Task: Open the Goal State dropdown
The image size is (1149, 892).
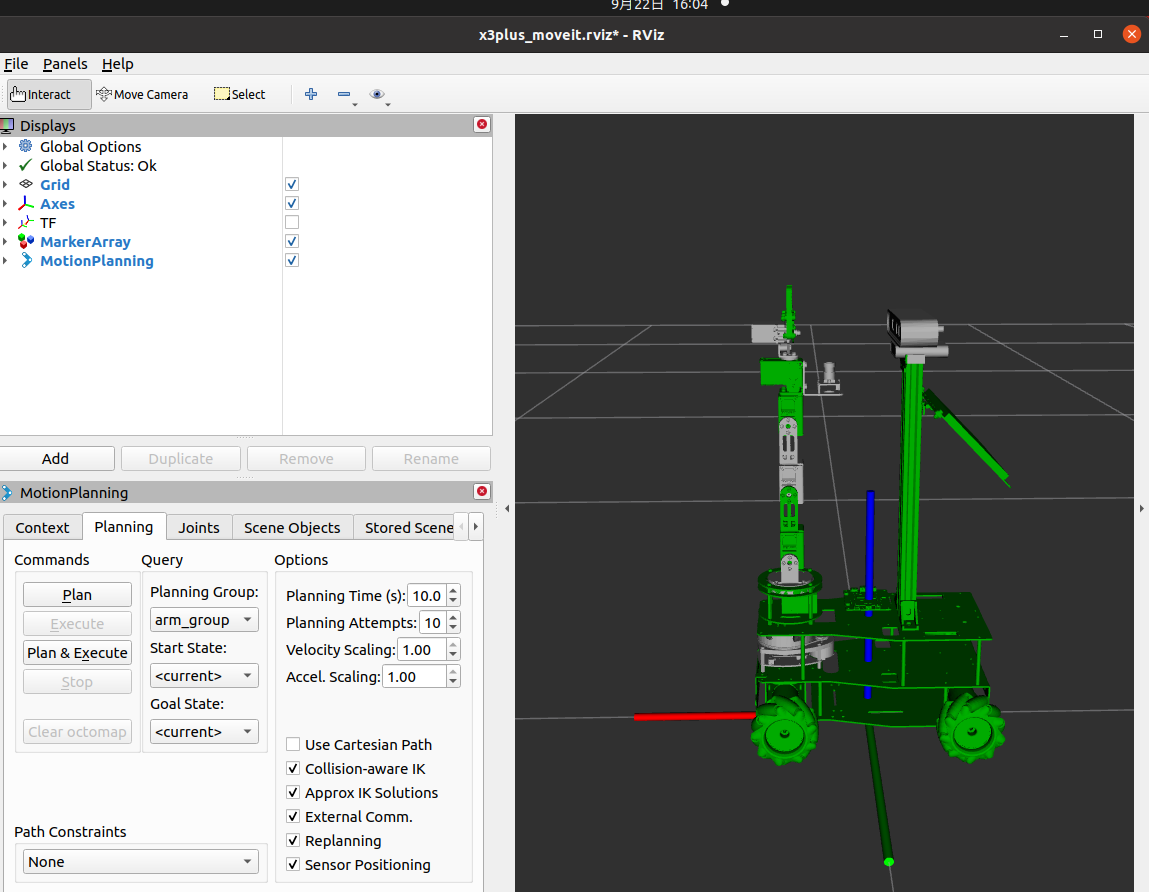Action: pyautogui.click(x=204, y=731)
